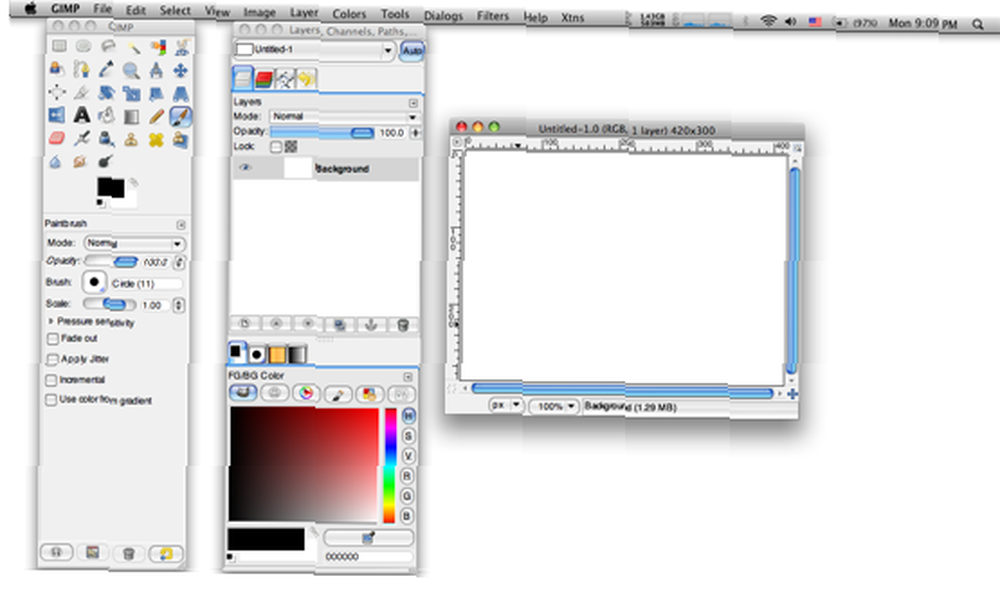The width and height of the screenshot is (1000, 590).
Task: Enable the Incremental checkbox
Action: pyautogui.click(x=52, y=380)
